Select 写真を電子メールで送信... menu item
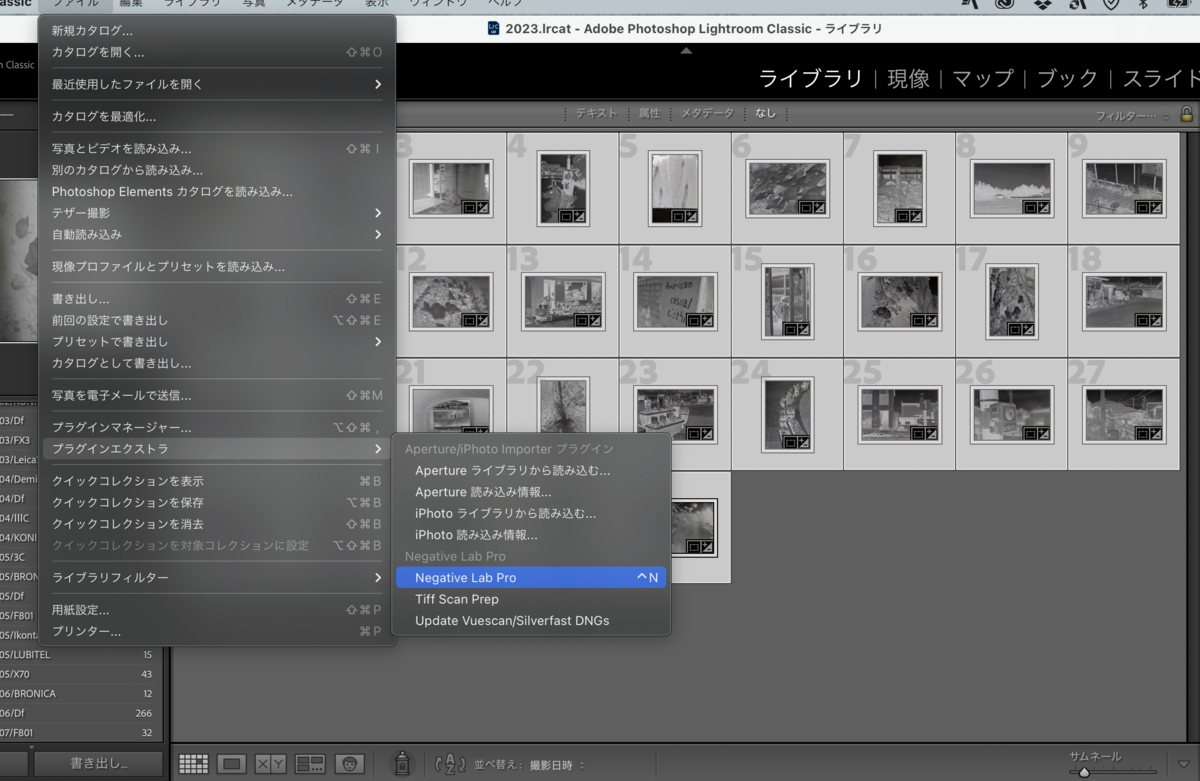Screen dimensions: 1200x781 coord(217,396)
